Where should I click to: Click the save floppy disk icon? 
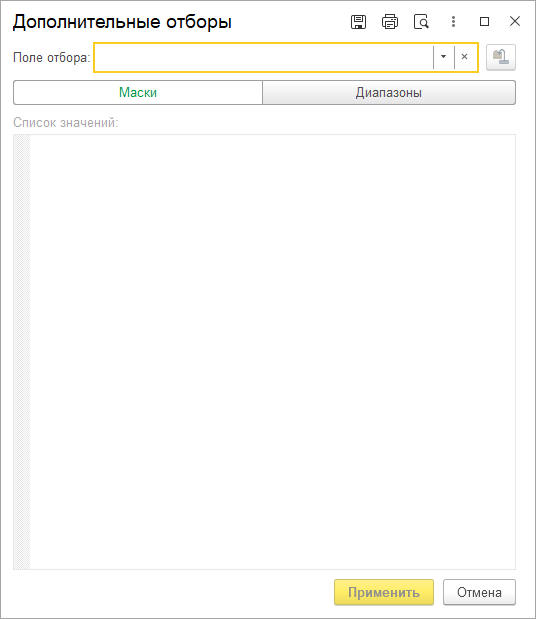pos(358,22)
